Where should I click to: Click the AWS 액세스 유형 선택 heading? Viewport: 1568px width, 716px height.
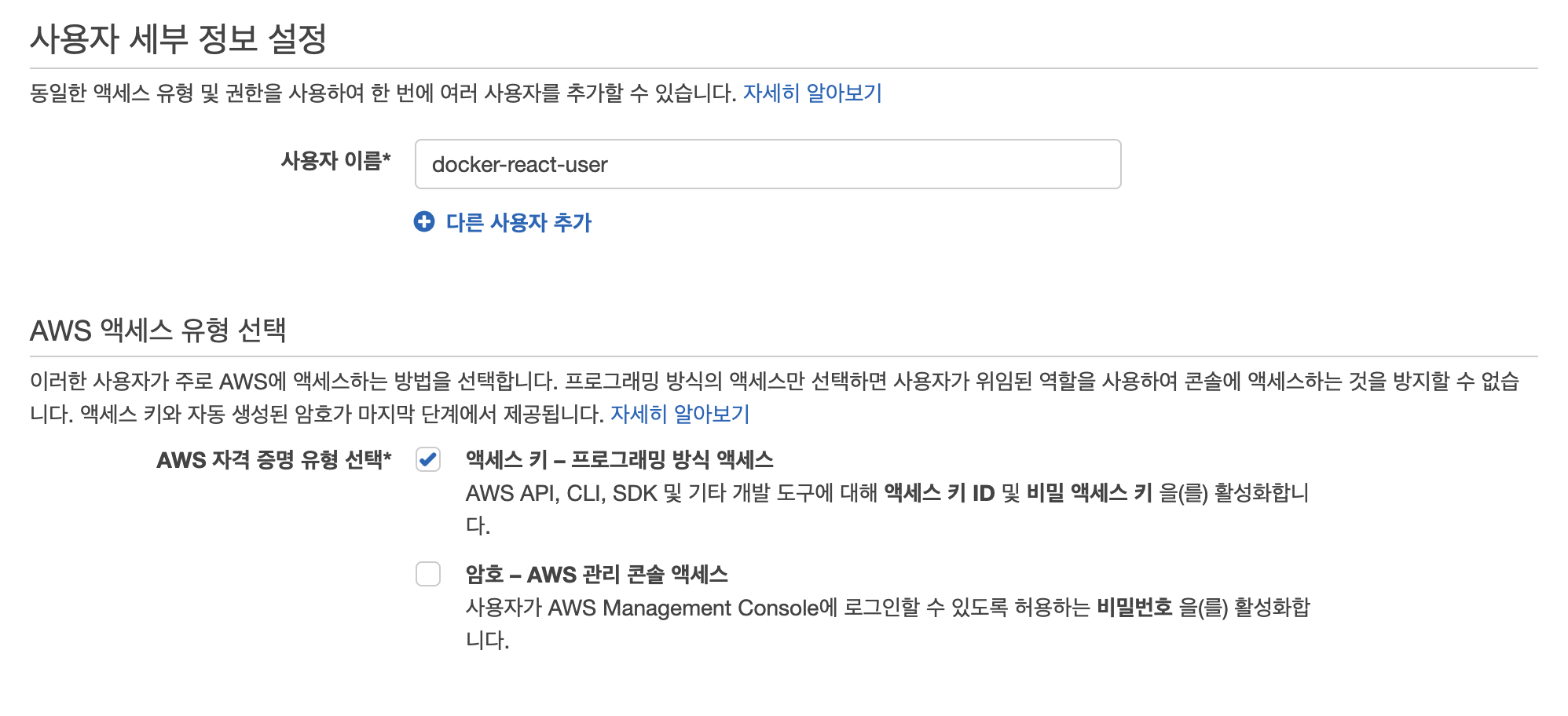[158, 330]
